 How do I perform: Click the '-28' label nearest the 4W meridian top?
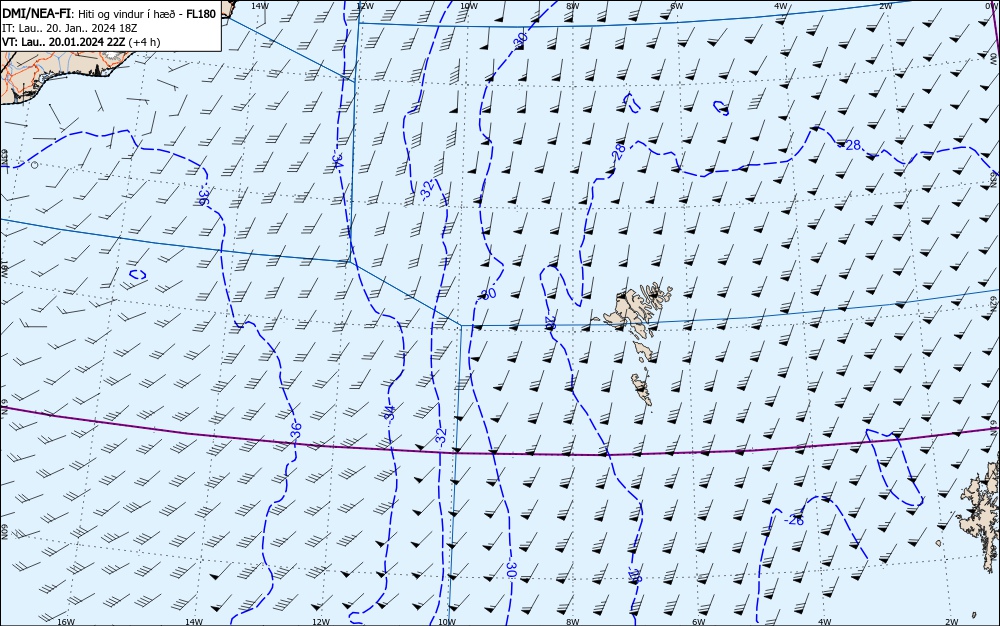(850, 145)
